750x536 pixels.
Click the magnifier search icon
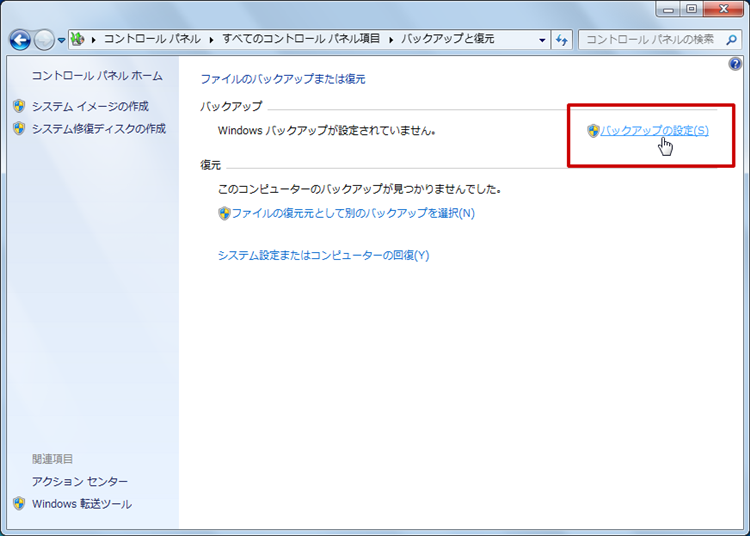(731, 40)
